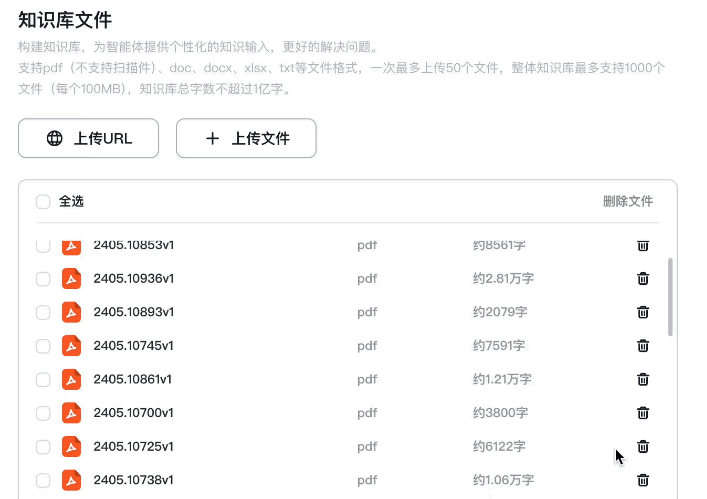
Task: Click trash icon for 2405.10700v1
Action: point(643,413)
